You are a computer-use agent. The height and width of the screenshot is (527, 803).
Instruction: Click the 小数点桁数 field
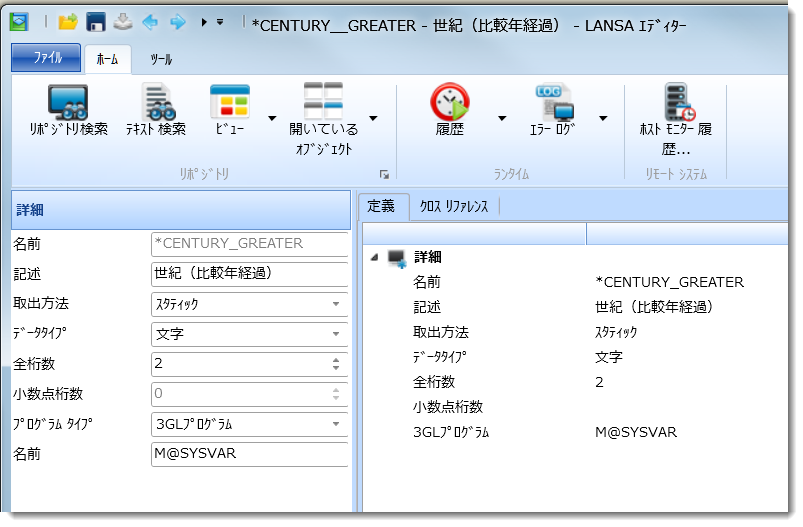[250, 394]
